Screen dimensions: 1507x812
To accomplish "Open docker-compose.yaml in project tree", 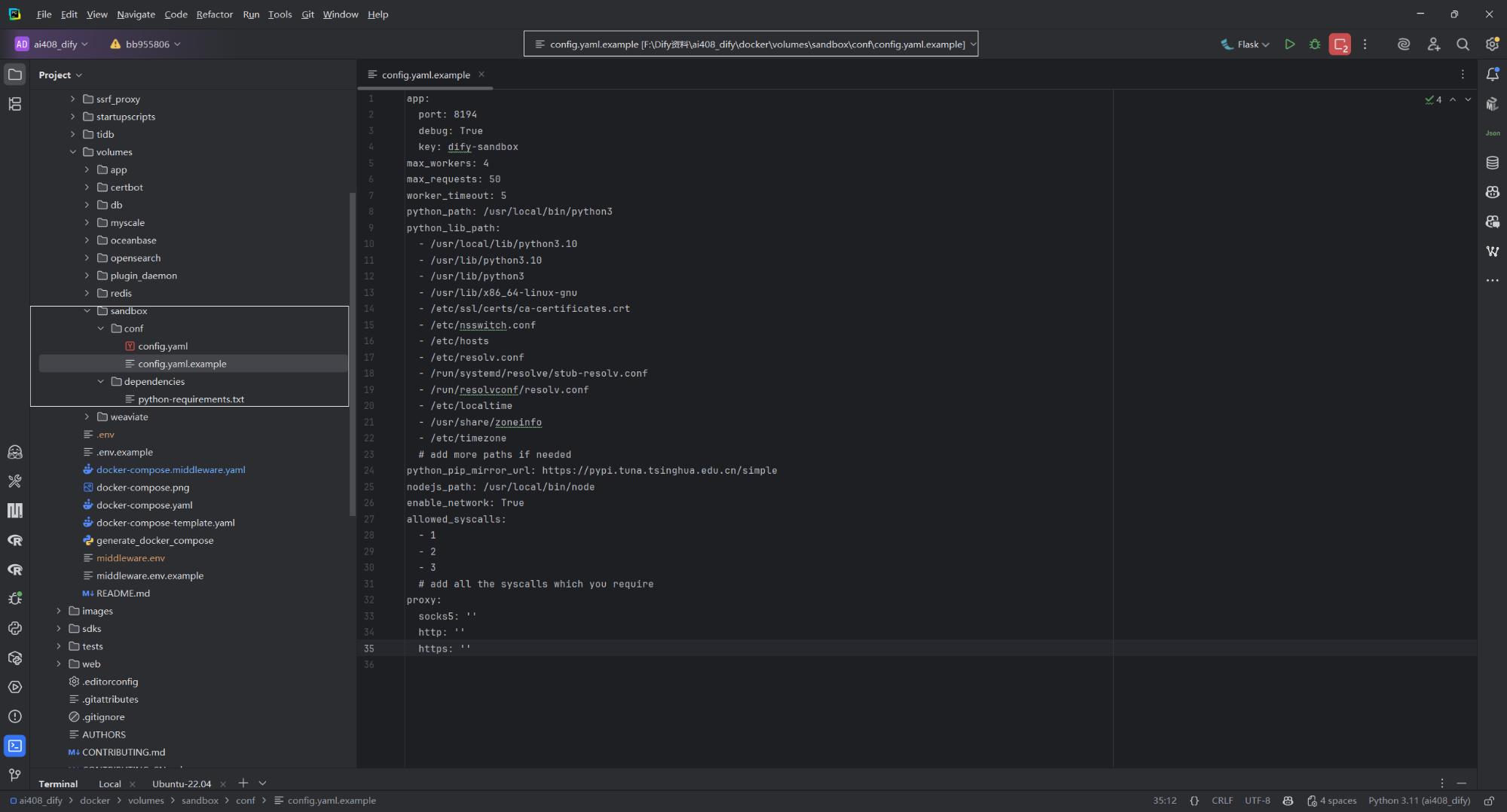I will [x=144, y=505].
